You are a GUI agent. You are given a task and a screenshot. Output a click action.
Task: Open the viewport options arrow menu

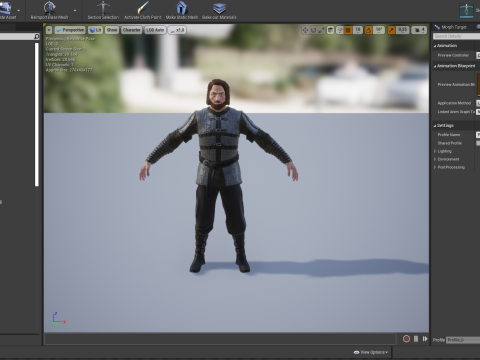tap(49, 30)
